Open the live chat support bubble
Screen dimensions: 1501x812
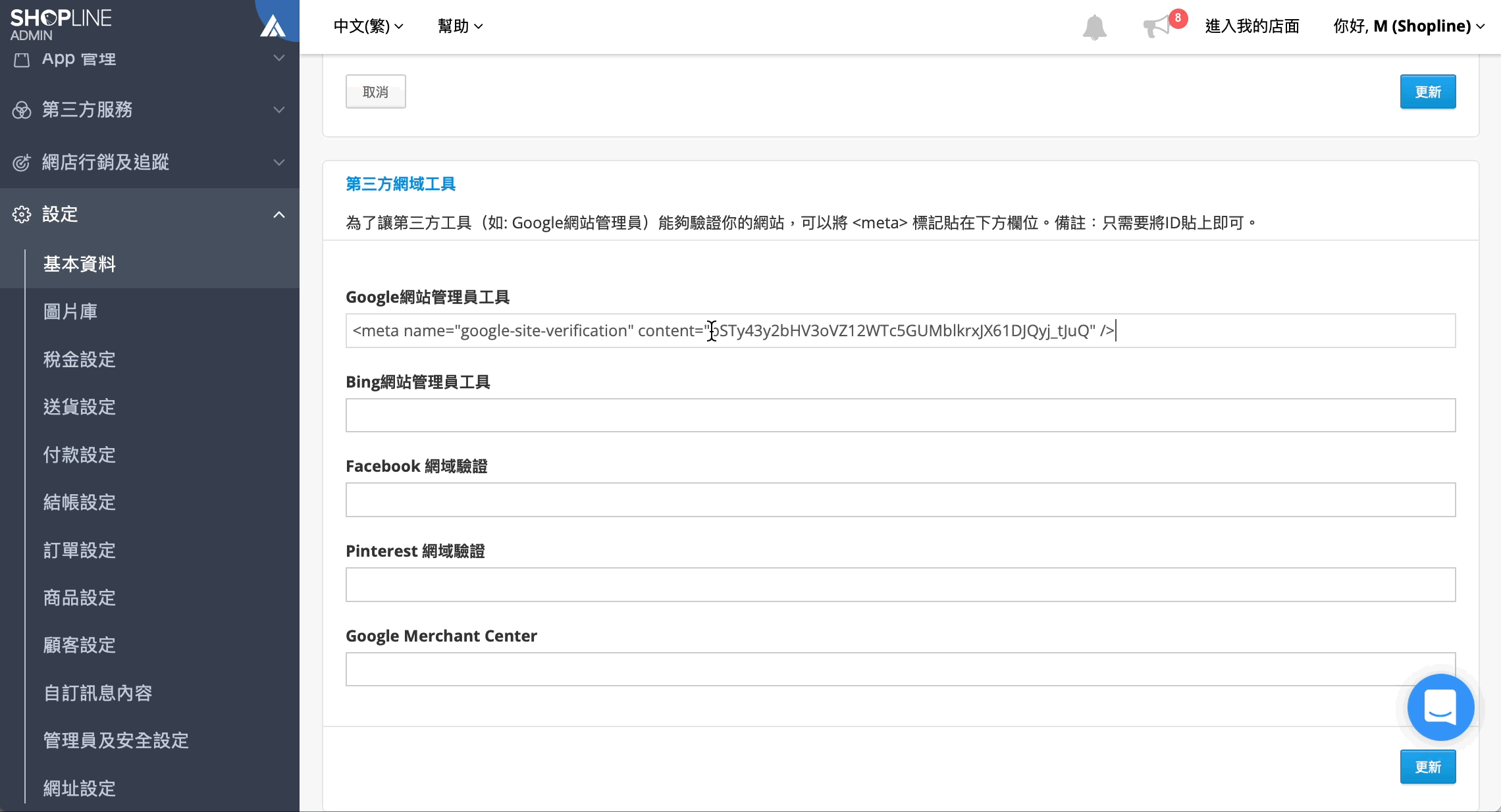tap(1440, 707)
